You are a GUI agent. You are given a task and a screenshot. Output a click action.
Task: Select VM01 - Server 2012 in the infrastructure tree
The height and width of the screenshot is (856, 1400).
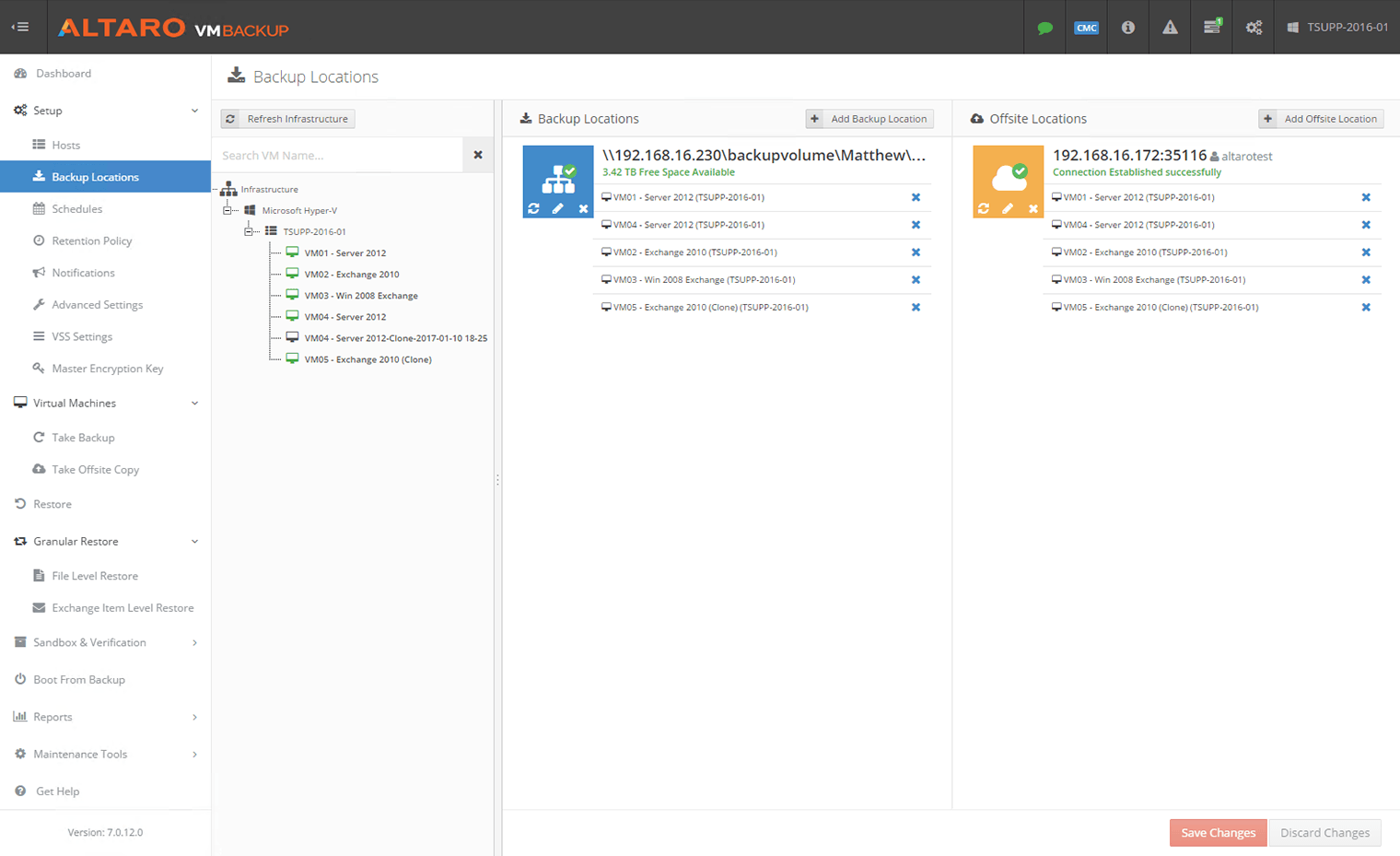click(x=345, y=252)
